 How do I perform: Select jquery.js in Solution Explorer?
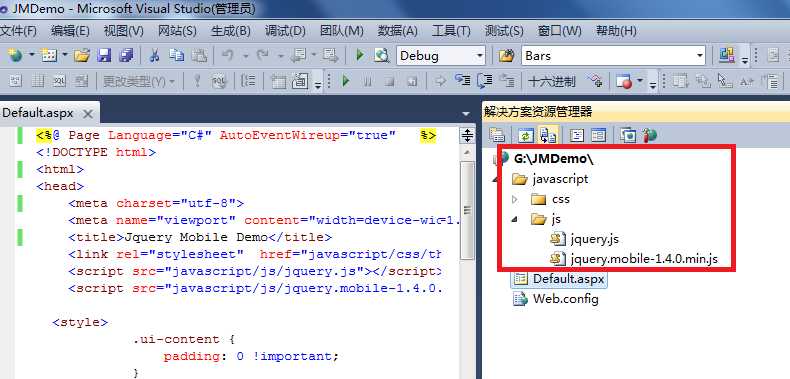coord(595,239)
